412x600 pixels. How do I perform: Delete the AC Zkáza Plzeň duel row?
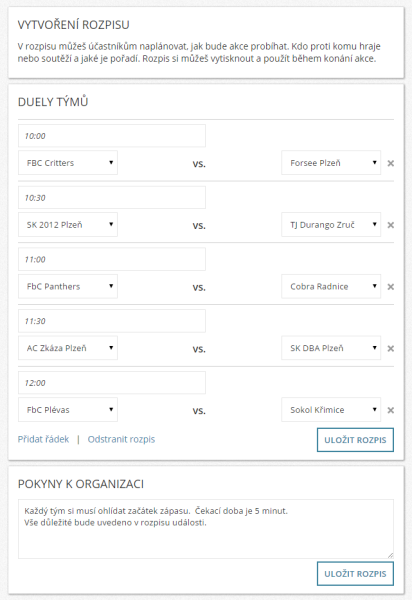[x=391, y=348]
